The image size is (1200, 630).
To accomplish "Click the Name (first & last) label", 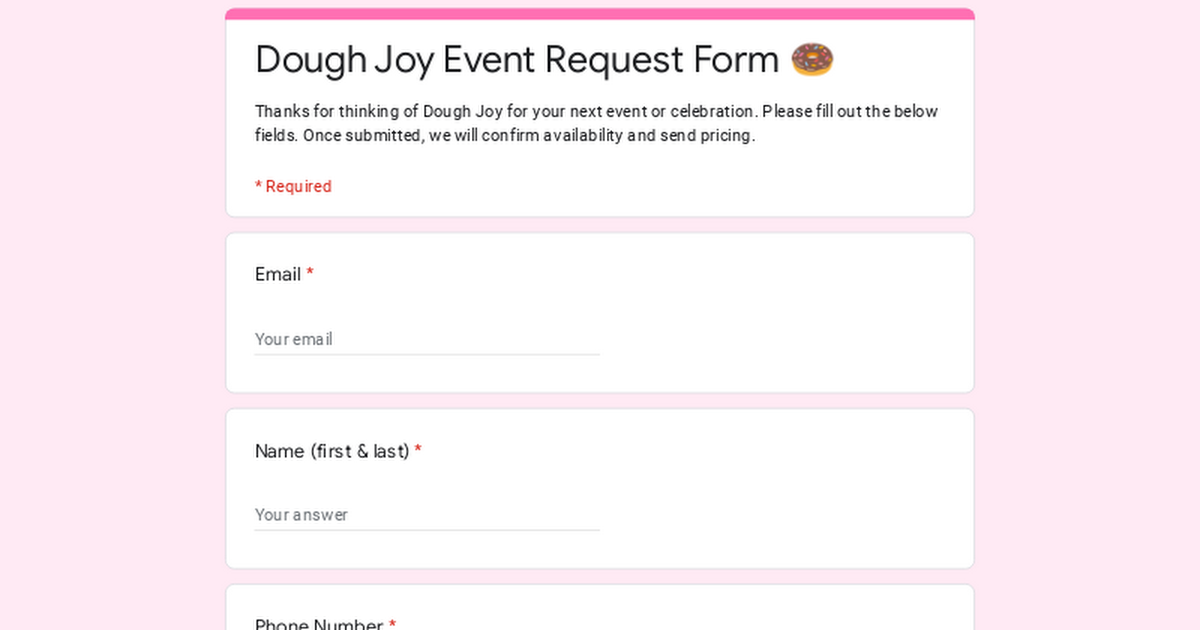I will click(x=331, y=451).
